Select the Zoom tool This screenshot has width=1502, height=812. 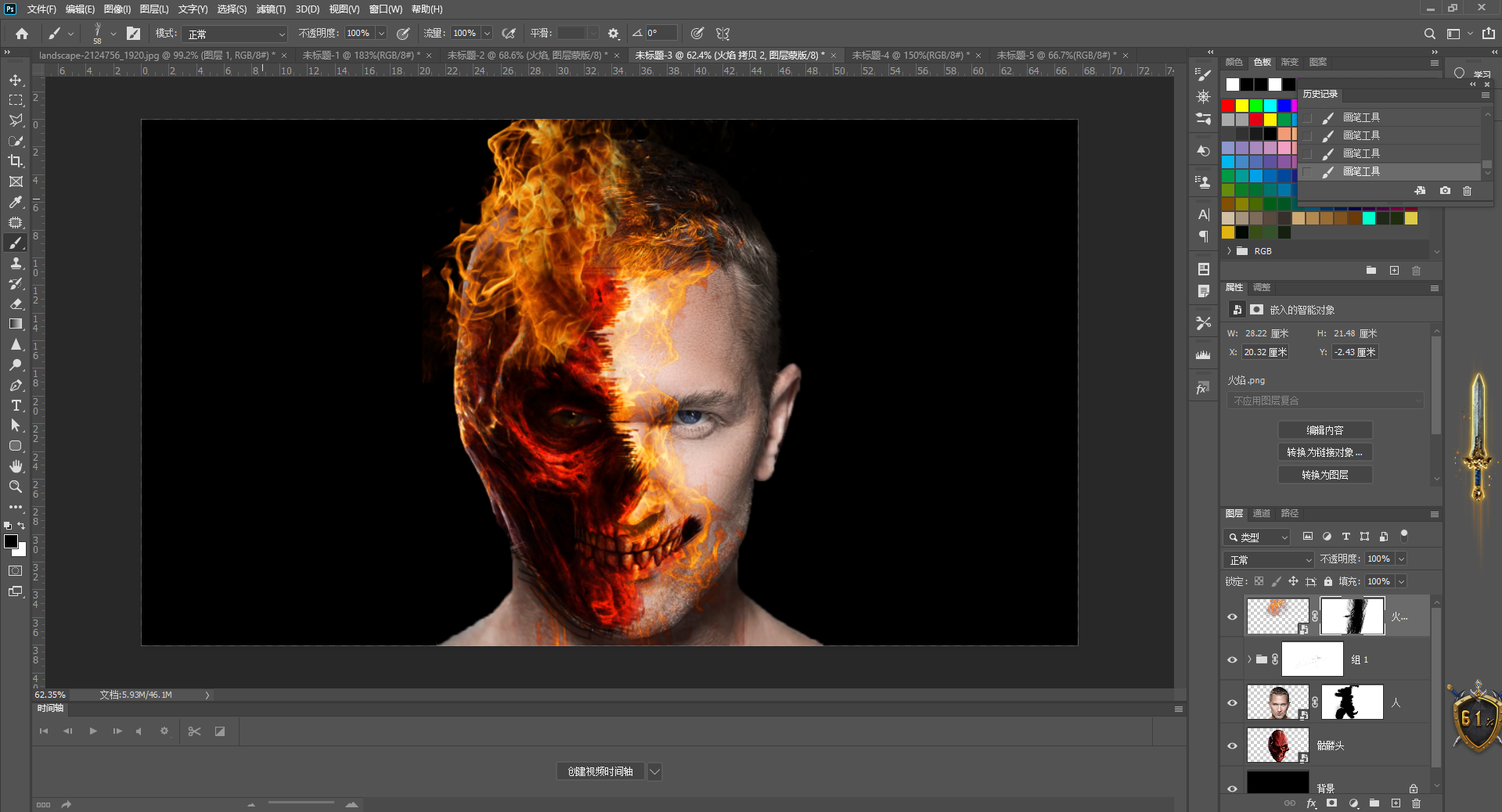coord(16,487)
